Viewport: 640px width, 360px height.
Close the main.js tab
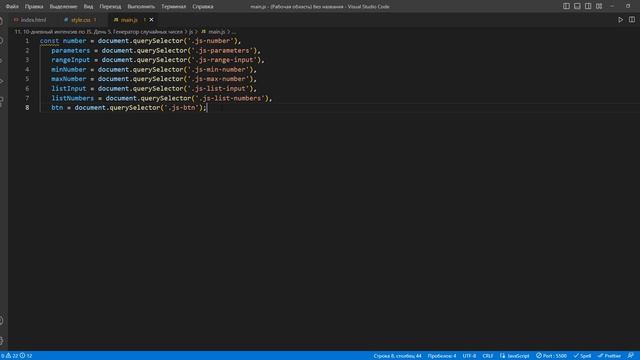[x=151, y=20]
